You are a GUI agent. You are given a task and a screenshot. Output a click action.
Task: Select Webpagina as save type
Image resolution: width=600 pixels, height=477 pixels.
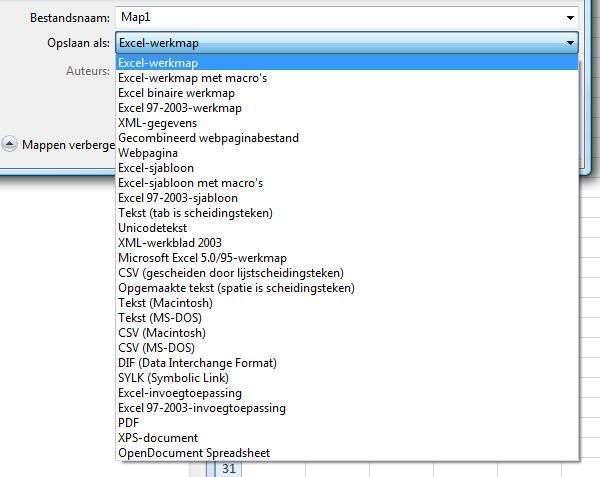(x=347, y=153)
